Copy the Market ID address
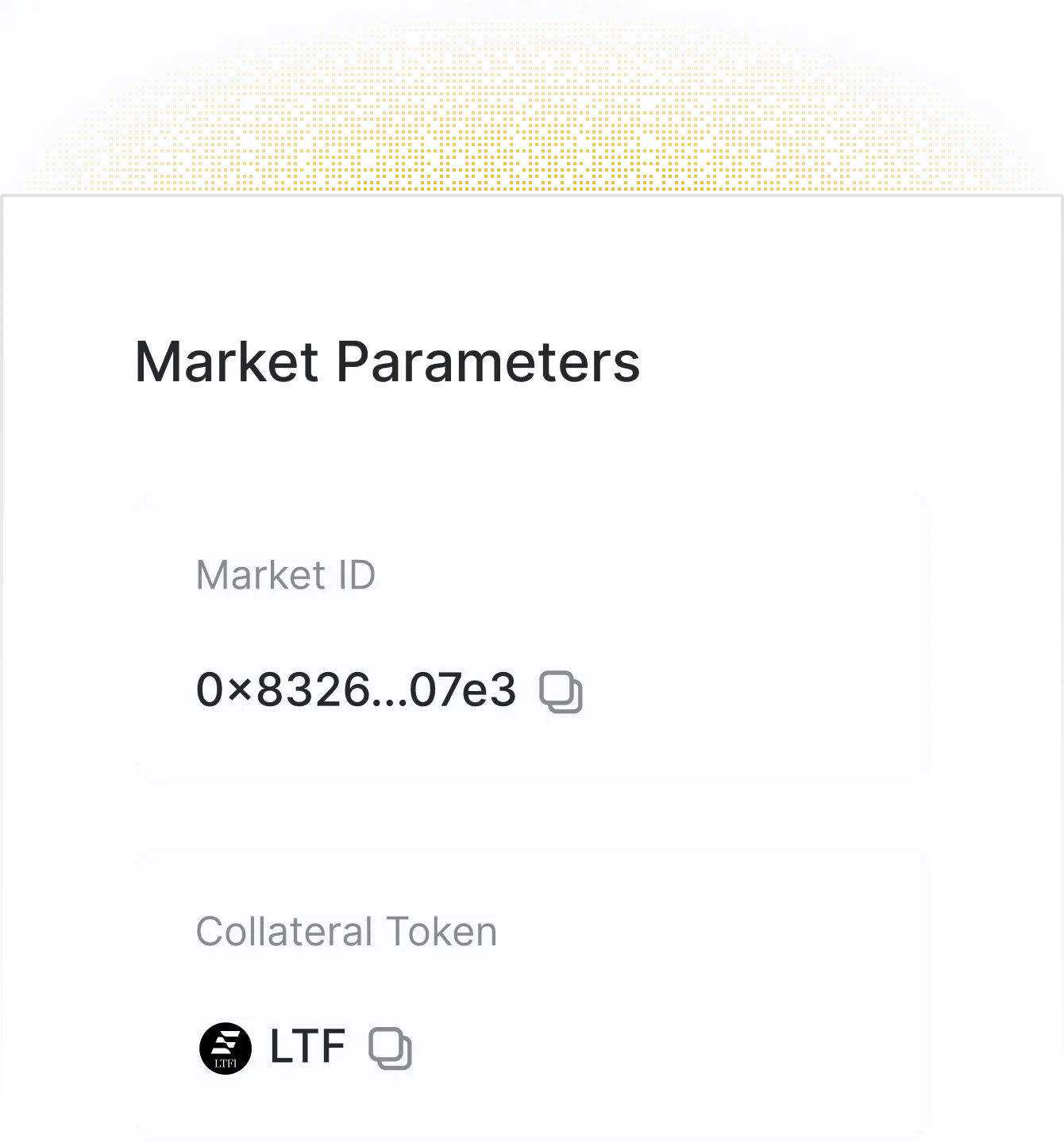 (x=561, y=691)
